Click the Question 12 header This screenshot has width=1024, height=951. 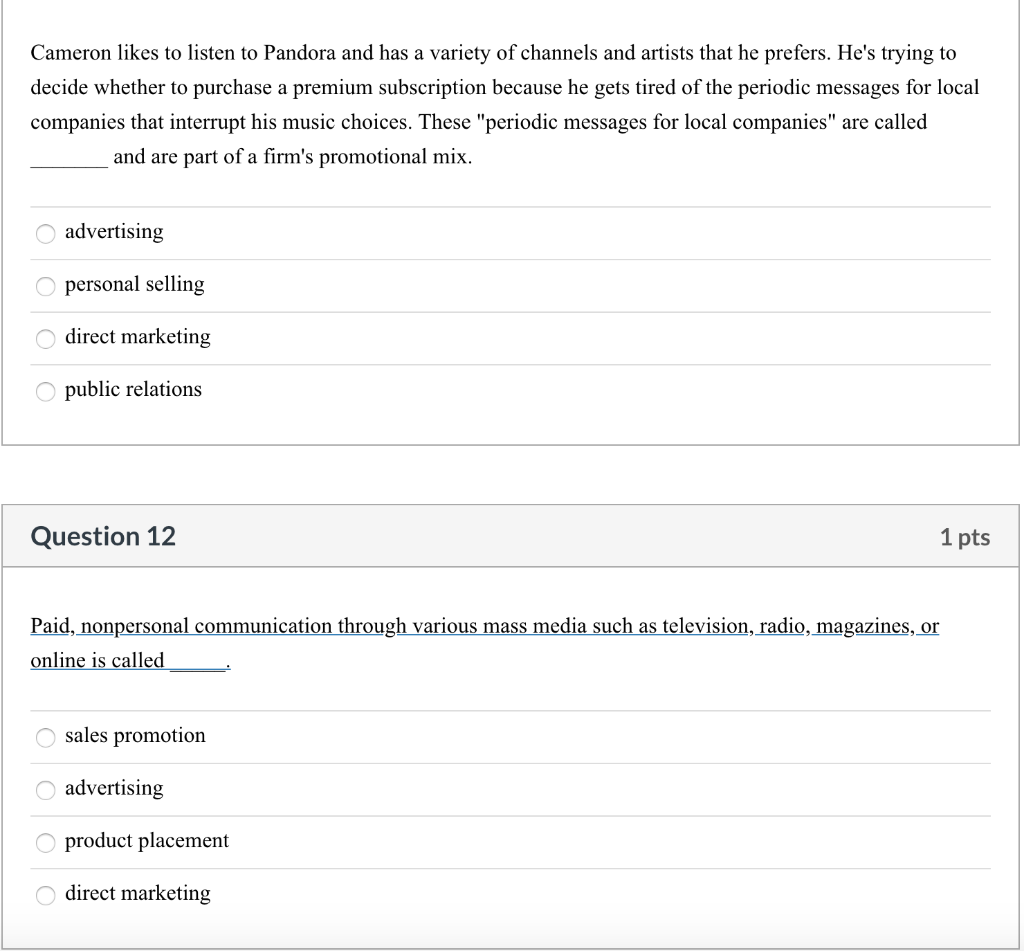(102, 536)
